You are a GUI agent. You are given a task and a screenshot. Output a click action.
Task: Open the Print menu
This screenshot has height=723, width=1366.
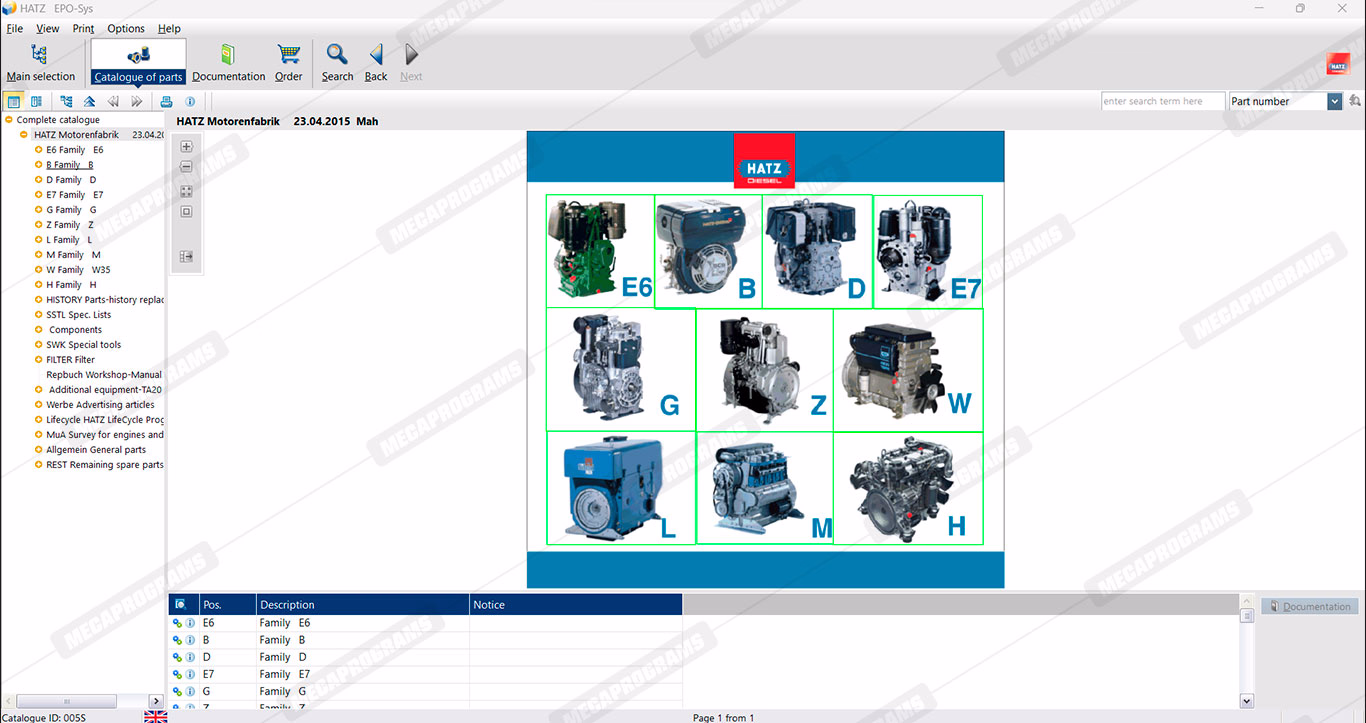[83, 29]
